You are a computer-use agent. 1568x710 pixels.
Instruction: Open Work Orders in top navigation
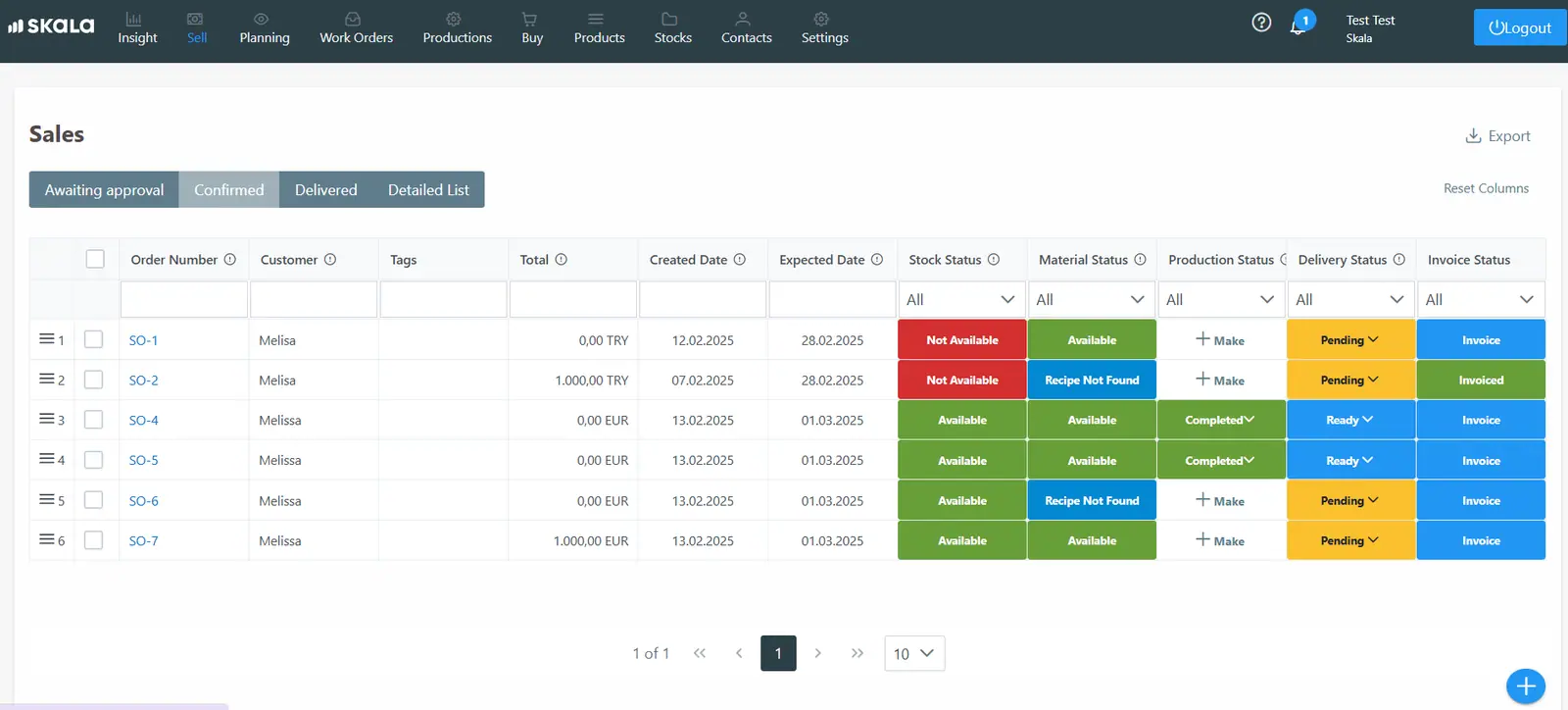pyautogui.click(x=356, y=28)
